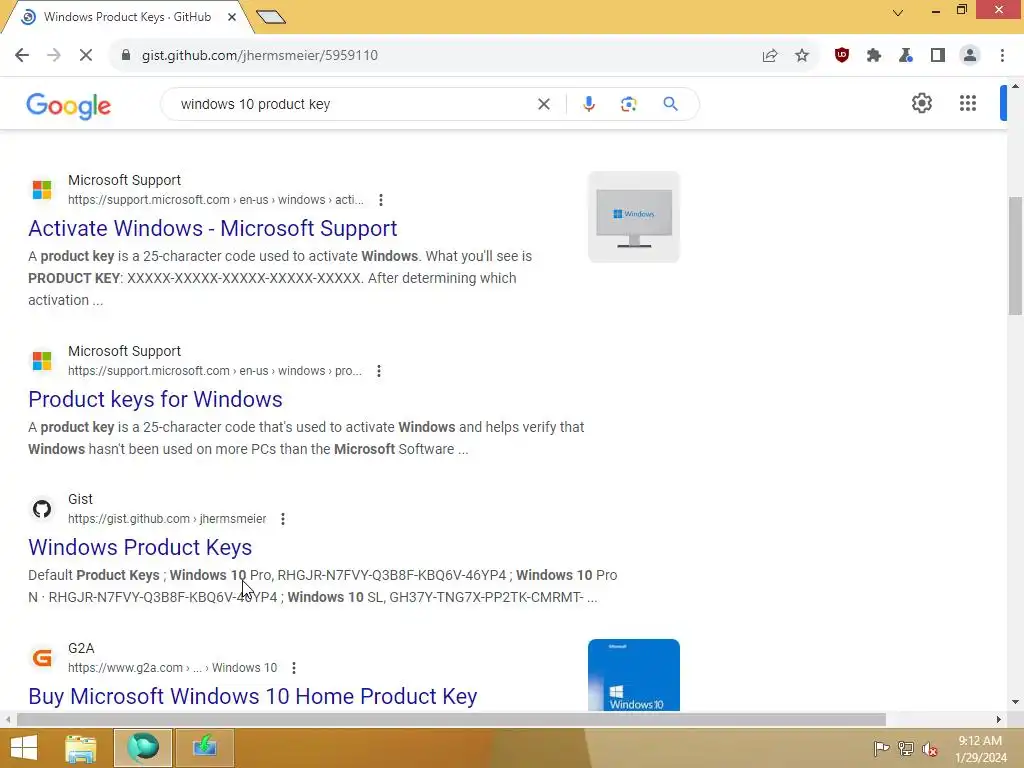
Task: Start a voice search with microphone
Action: (x=588, y=104)
